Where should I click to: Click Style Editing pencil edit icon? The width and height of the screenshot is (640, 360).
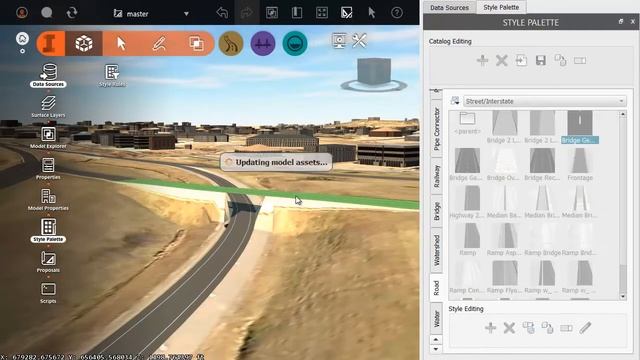tap(585, 327)
